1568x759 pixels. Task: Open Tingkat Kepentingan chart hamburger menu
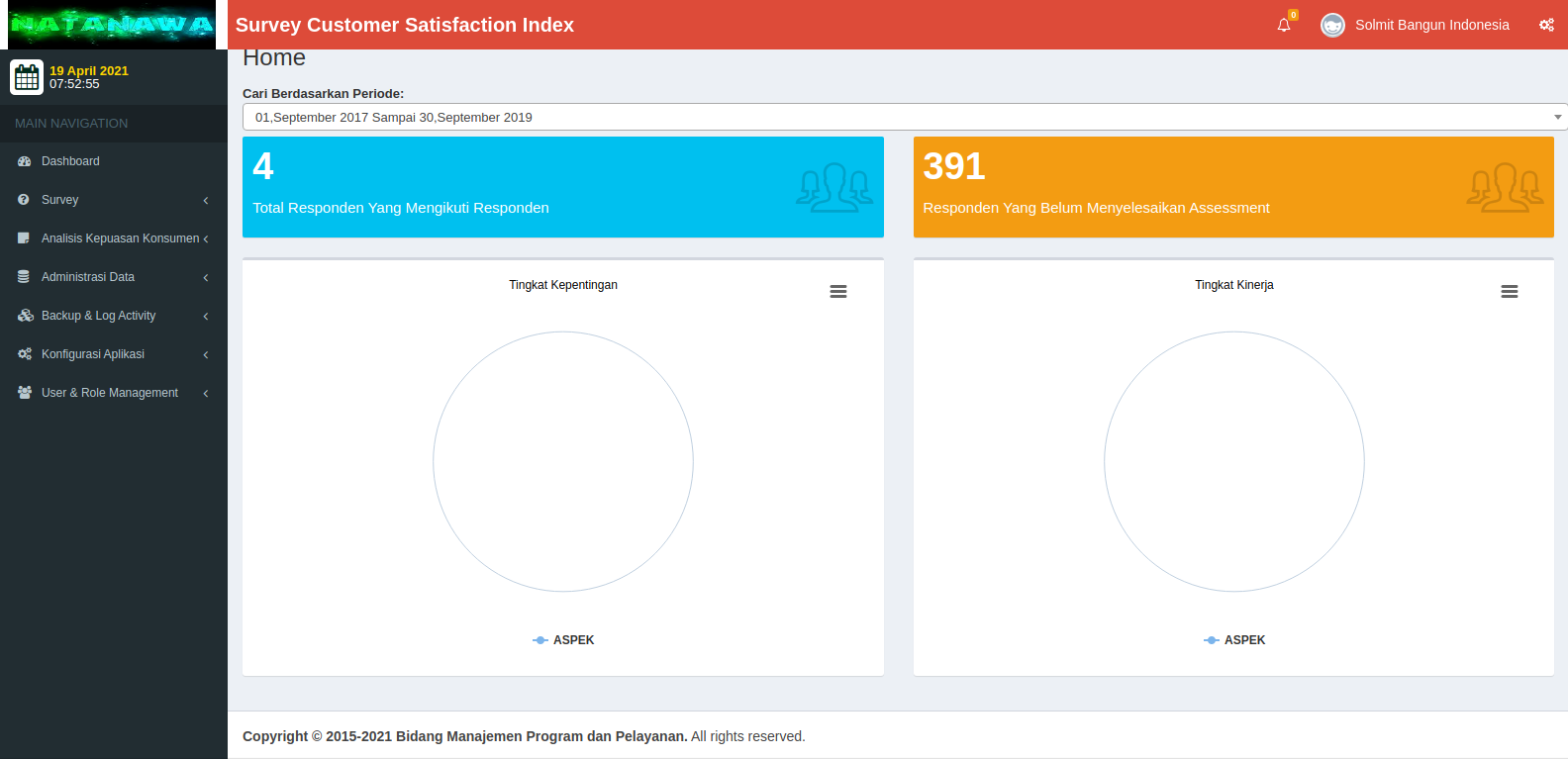pos(838,292)
